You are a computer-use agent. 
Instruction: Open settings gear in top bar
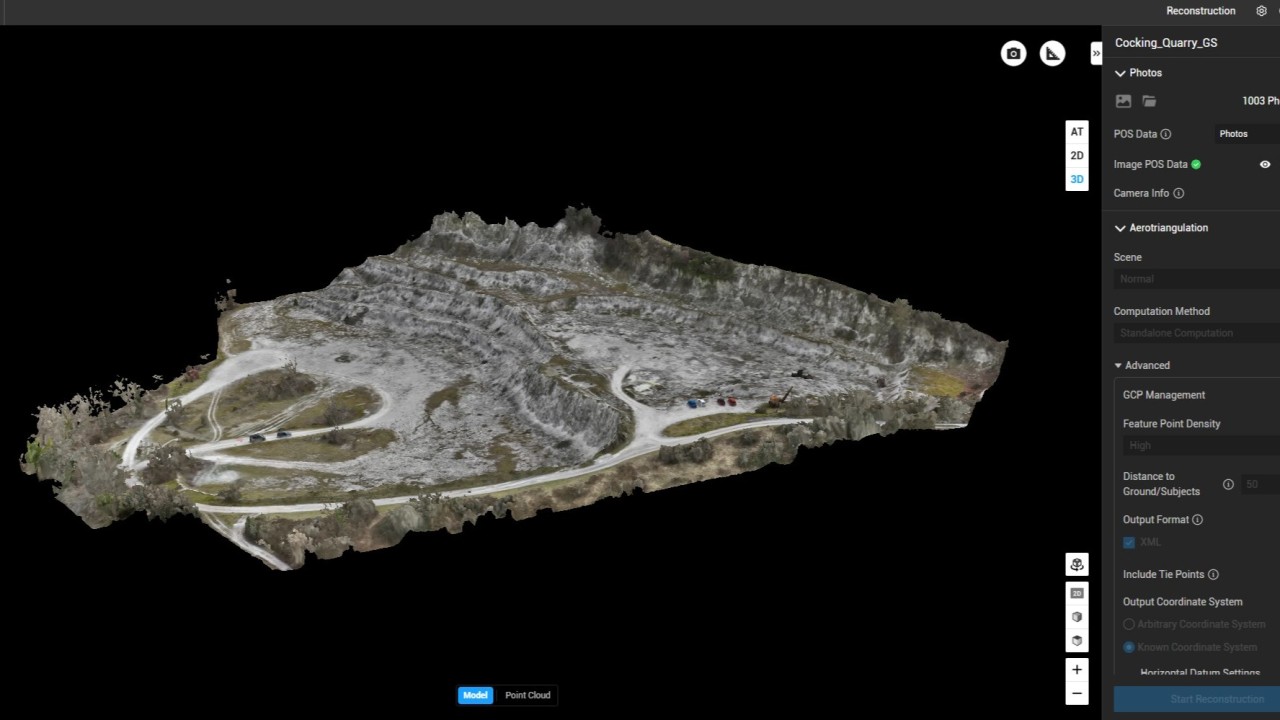[1261, 11]
